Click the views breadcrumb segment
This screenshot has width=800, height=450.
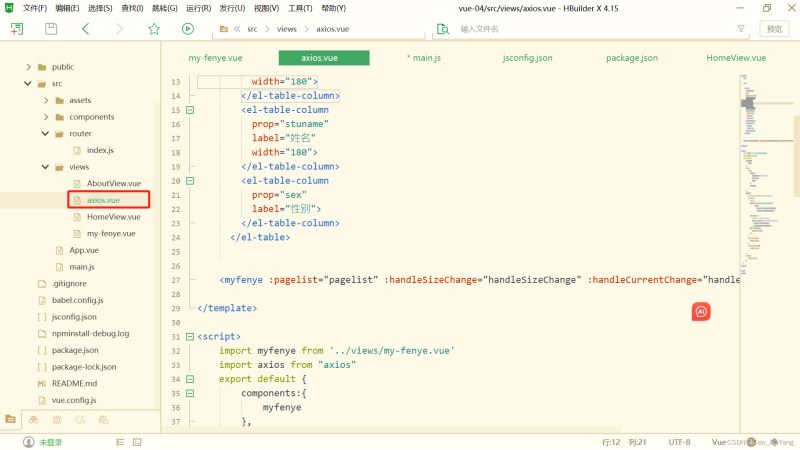click(287, 29)
